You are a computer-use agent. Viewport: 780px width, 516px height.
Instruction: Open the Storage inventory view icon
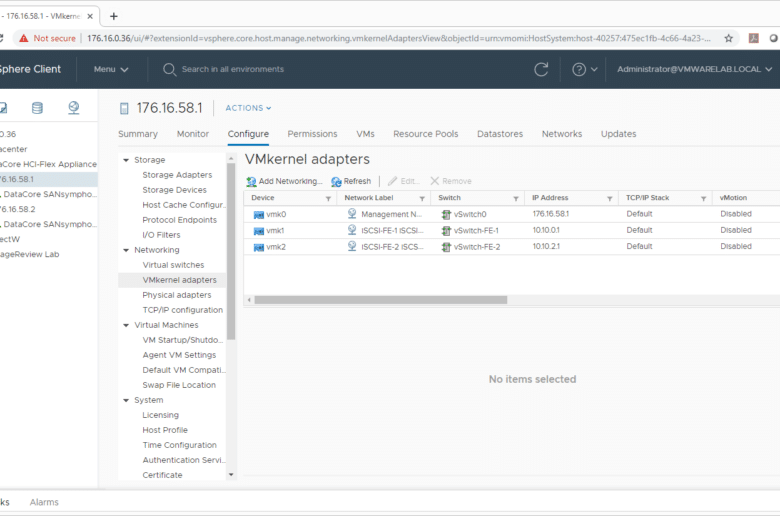[x=37, y=107]
